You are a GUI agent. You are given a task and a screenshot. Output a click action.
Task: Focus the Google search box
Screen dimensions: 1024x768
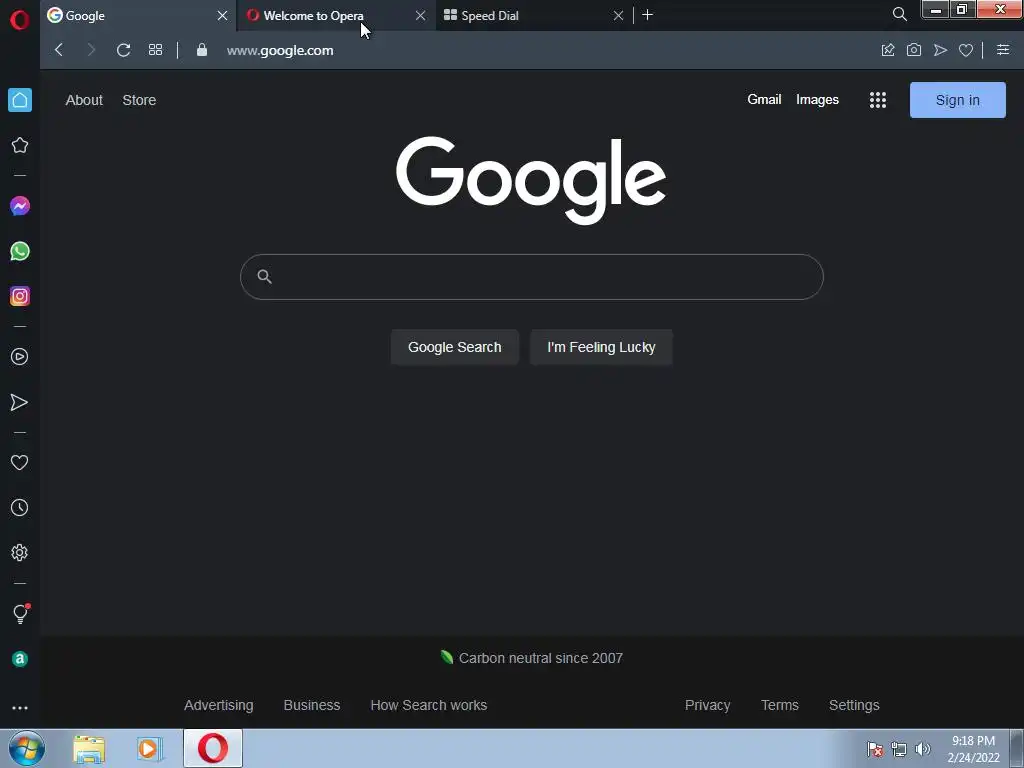[x=532, y=277]
